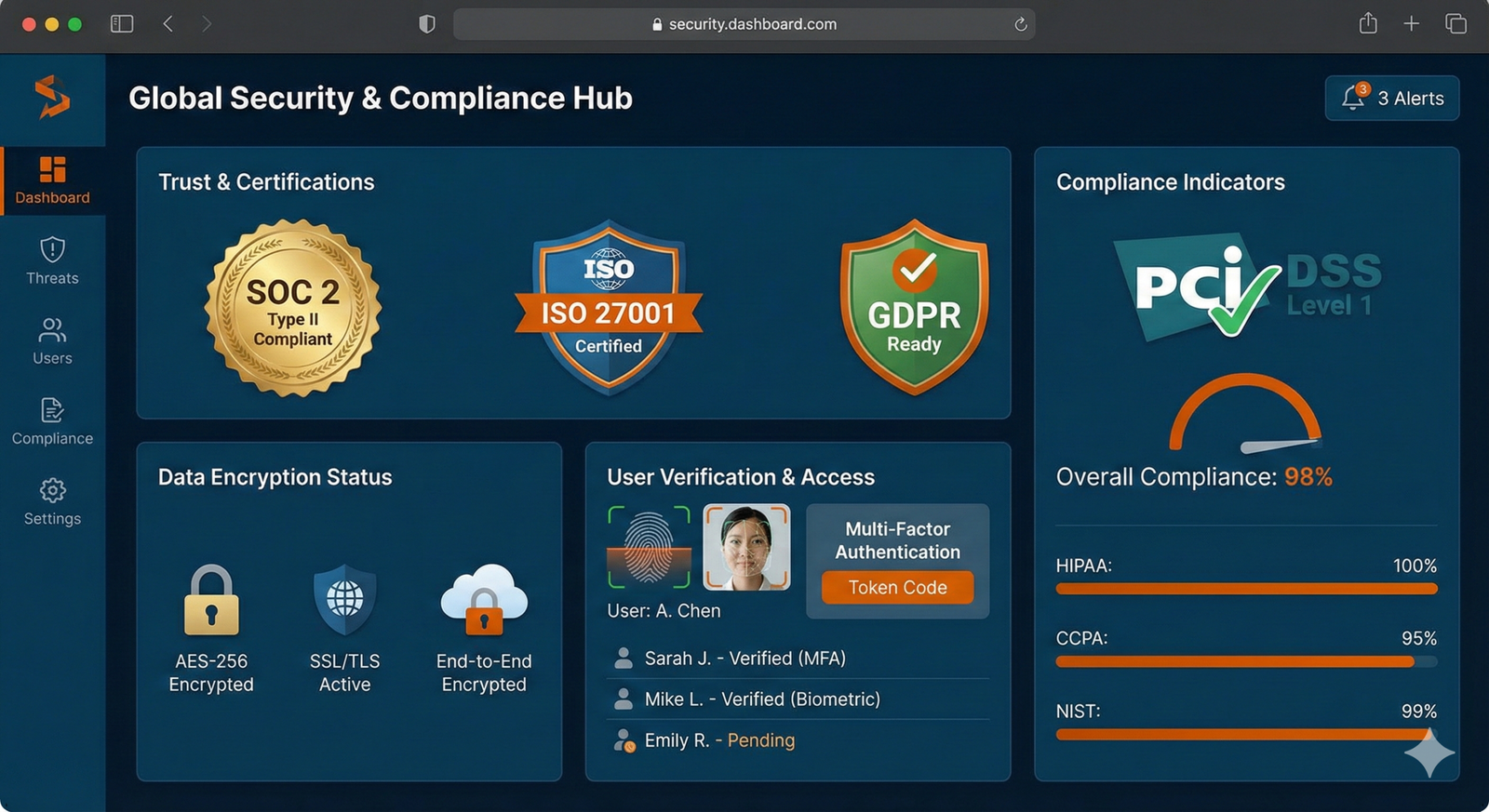Go to the Users sidebar item

[x=52, y=341]
